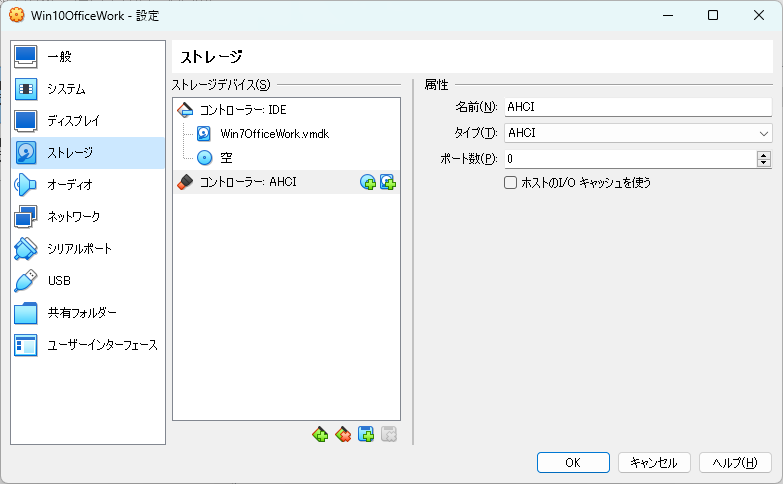The image size is (783, 484).
Task: Open the システム settings category
Action: (88, 89)
